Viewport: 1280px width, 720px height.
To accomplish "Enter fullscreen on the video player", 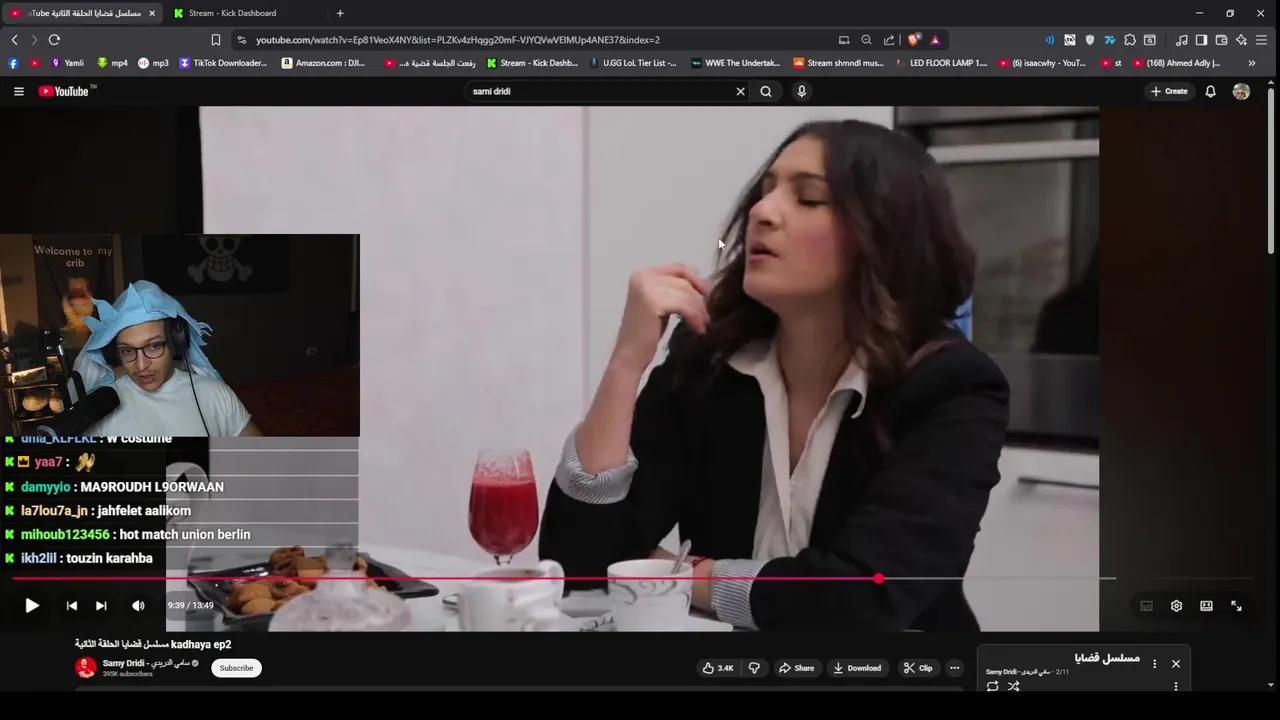I will click(1236, 606).
